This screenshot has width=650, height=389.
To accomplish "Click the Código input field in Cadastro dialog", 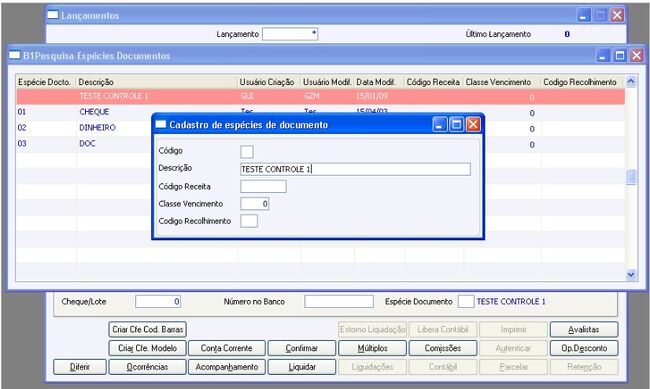I will coord(247,152).
